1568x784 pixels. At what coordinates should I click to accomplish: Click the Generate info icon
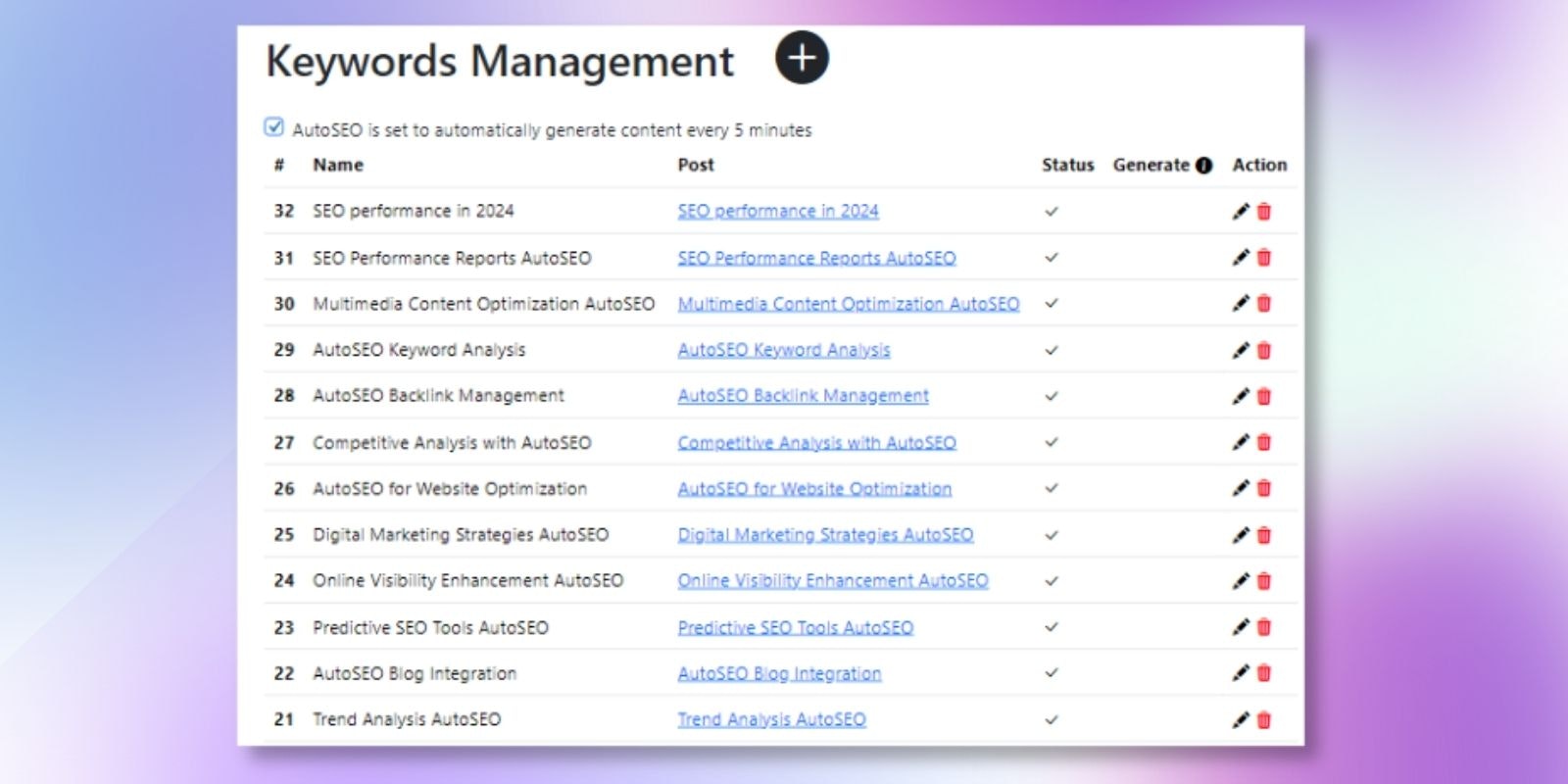click(1203, 166)
